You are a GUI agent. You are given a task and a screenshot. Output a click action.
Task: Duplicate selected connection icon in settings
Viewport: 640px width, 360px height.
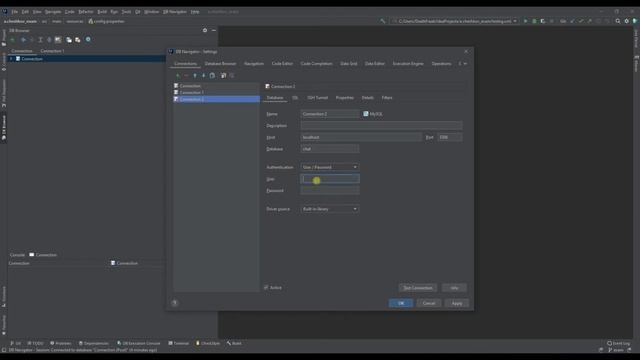(x=212, y=76)
